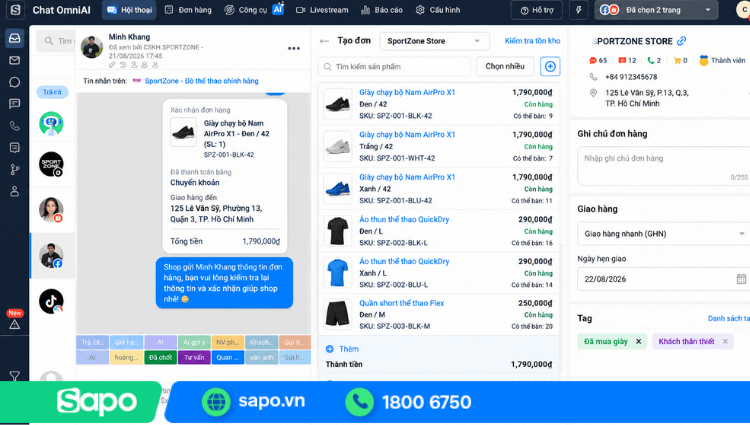Select the Áo thun thể thao QuickDry Xanh / L
The width and height of the screenshot is (750, 425).
(x=438, y=272)
